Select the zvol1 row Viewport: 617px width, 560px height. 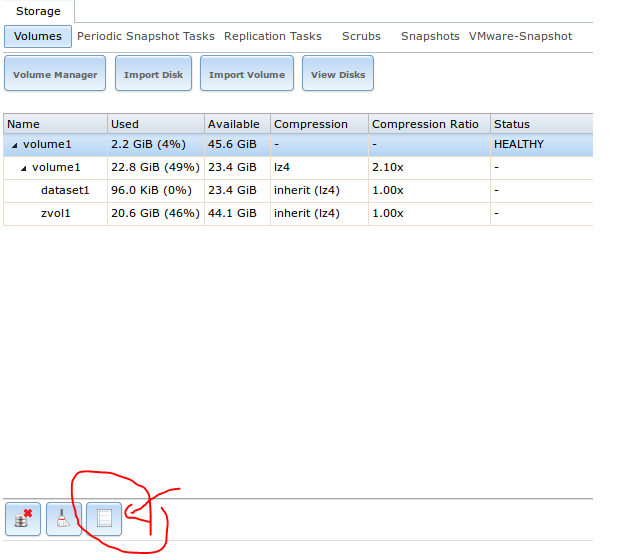[56, 213]
